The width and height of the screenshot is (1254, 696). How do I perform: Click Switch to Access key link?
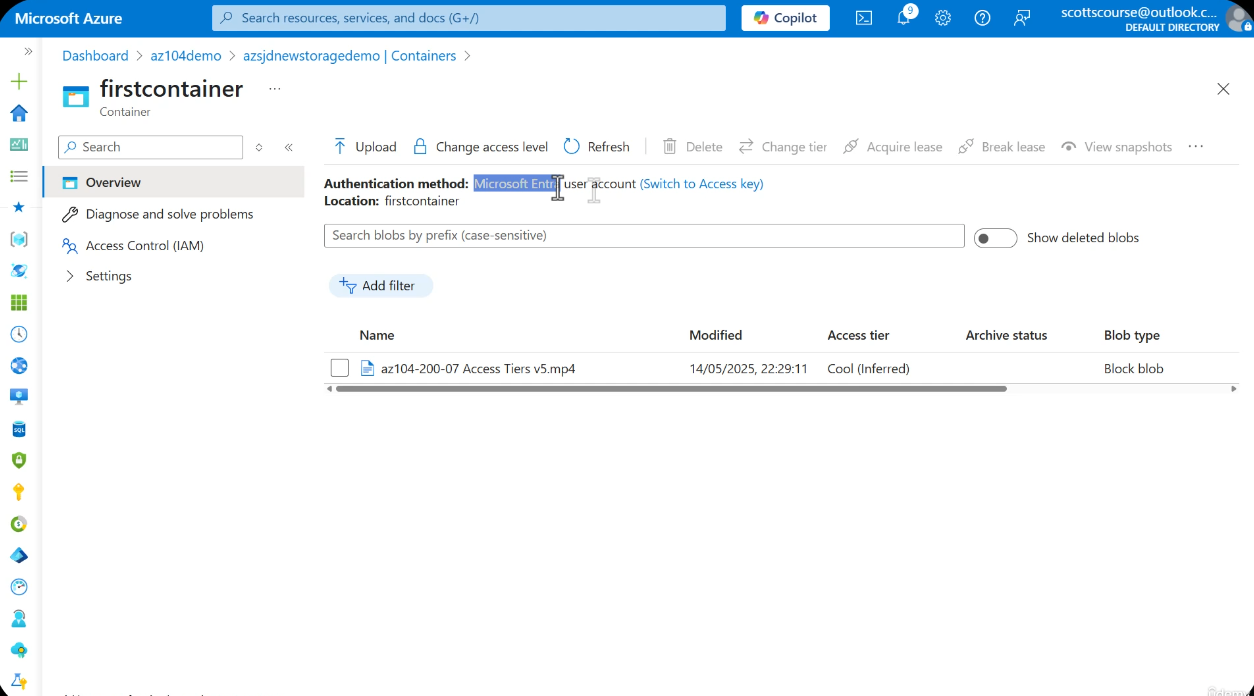[701, 183]
